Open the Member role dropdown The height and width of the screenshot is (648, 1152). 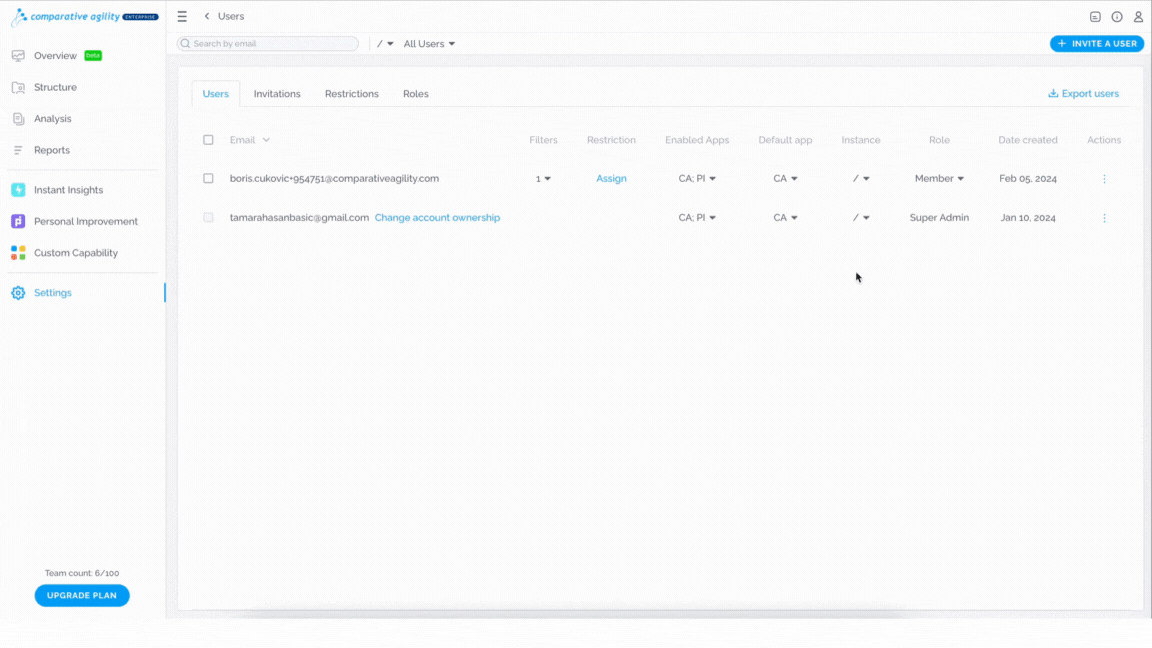(939, 179)
